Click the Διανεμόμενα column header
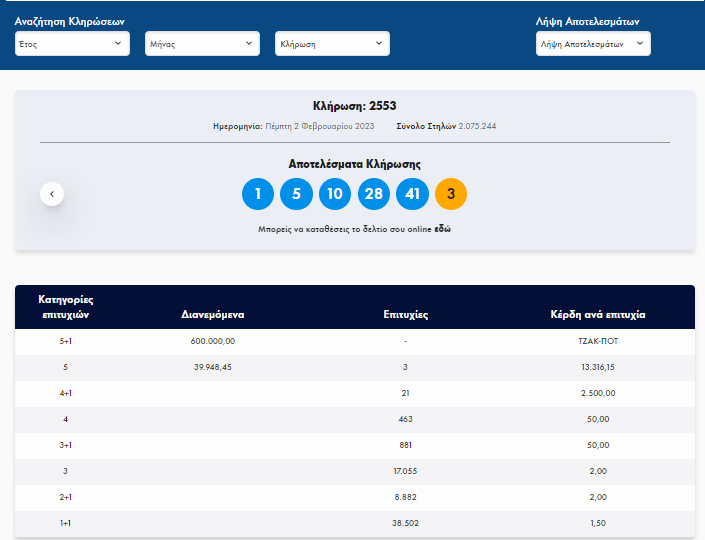The width and height of the screenshot is (705, 540). click(x=213, y=314)
